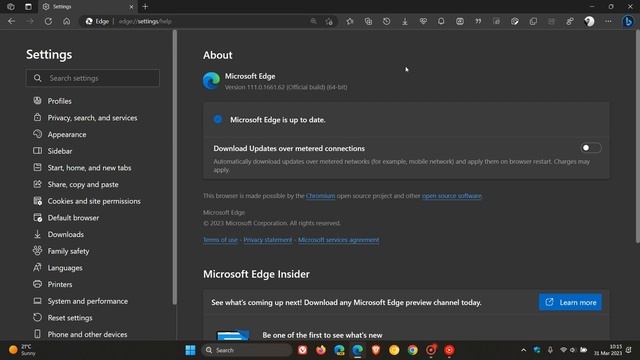Open Vivaldi from the taskbar
Viewport: 640px width, 360px height.
pos(302,350)
